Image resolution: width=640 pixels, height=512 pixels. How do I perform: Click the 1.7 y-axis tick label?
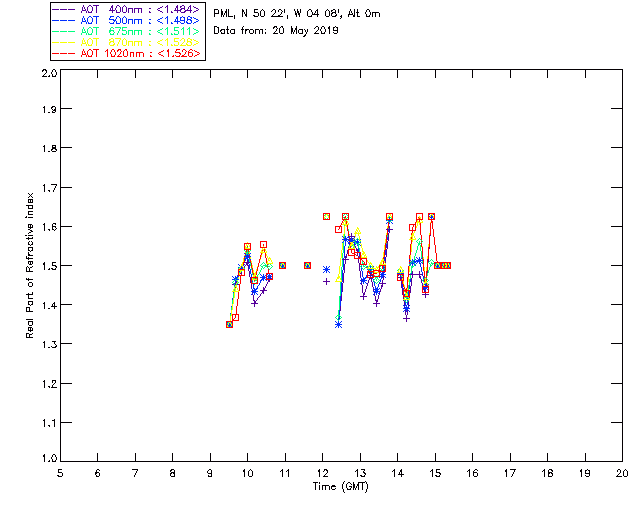coord(49,188)
